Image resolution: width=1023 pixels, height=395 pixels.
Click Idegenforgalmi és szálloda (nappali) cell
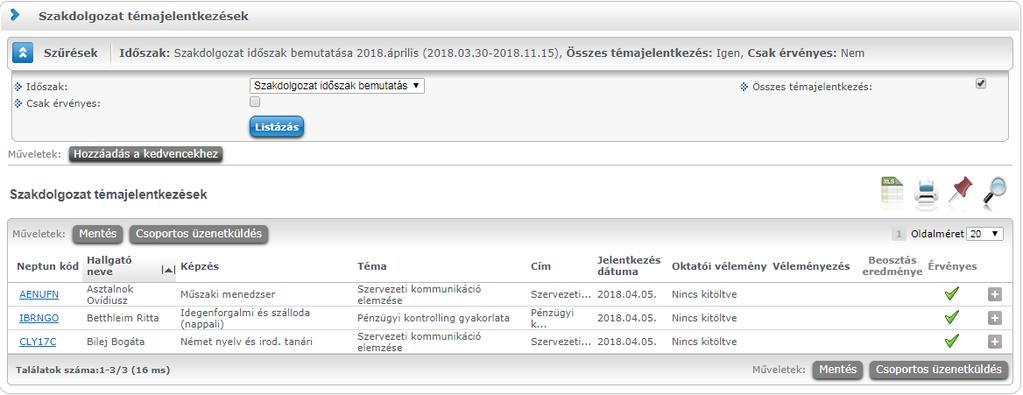point(245,318)
